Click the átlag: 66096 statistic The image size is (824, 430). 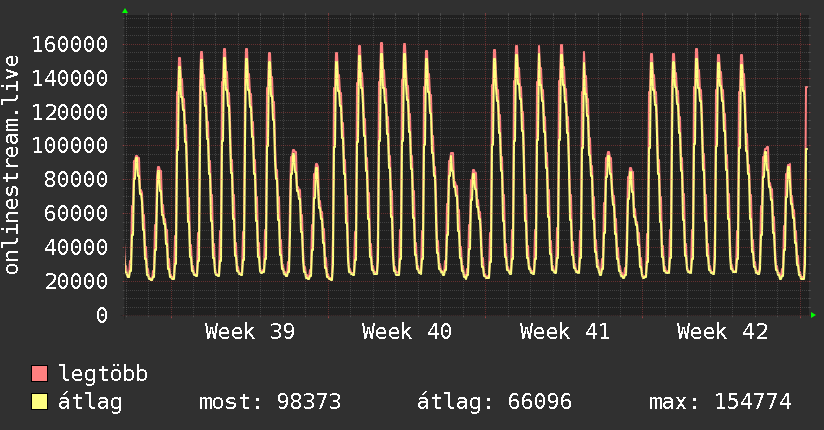tap(494, 402)
